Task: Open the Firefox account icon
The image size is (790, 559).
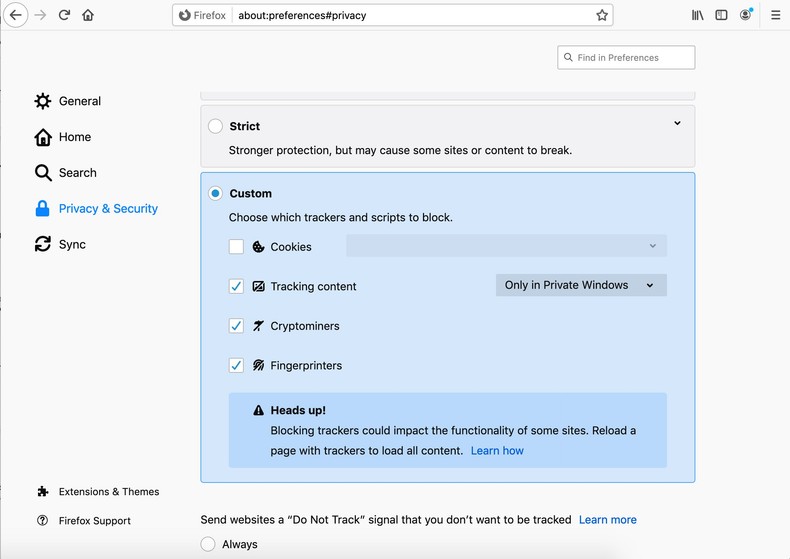Action: [745, 15]
